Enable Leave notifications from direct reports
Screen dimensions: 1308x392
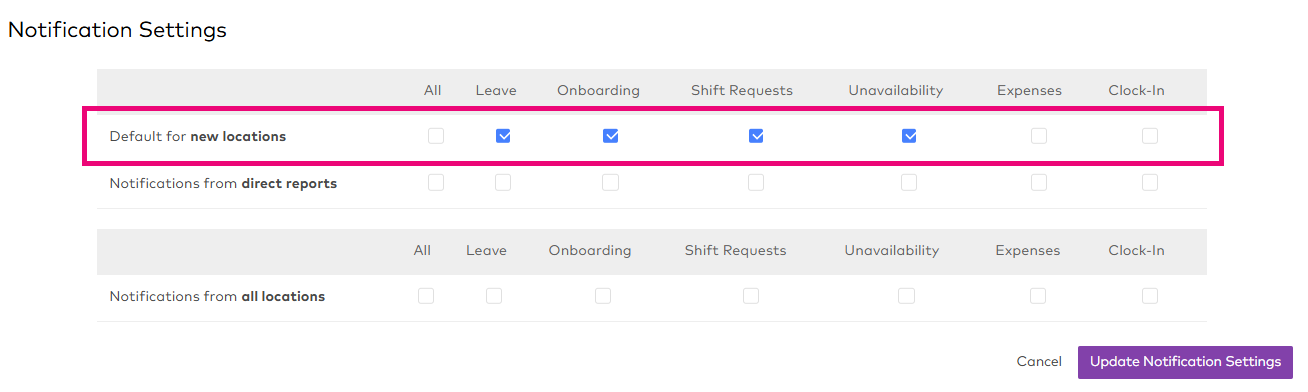click(x=503, y=183)
